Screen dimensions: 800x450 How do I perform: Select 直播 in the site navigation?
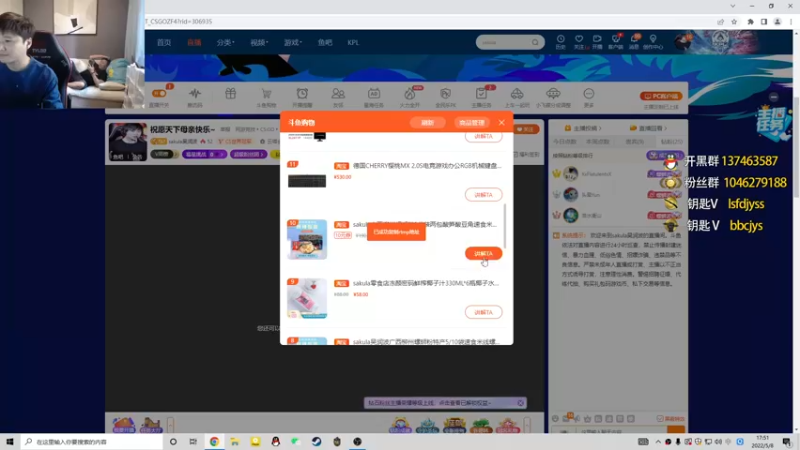(194, 42)
